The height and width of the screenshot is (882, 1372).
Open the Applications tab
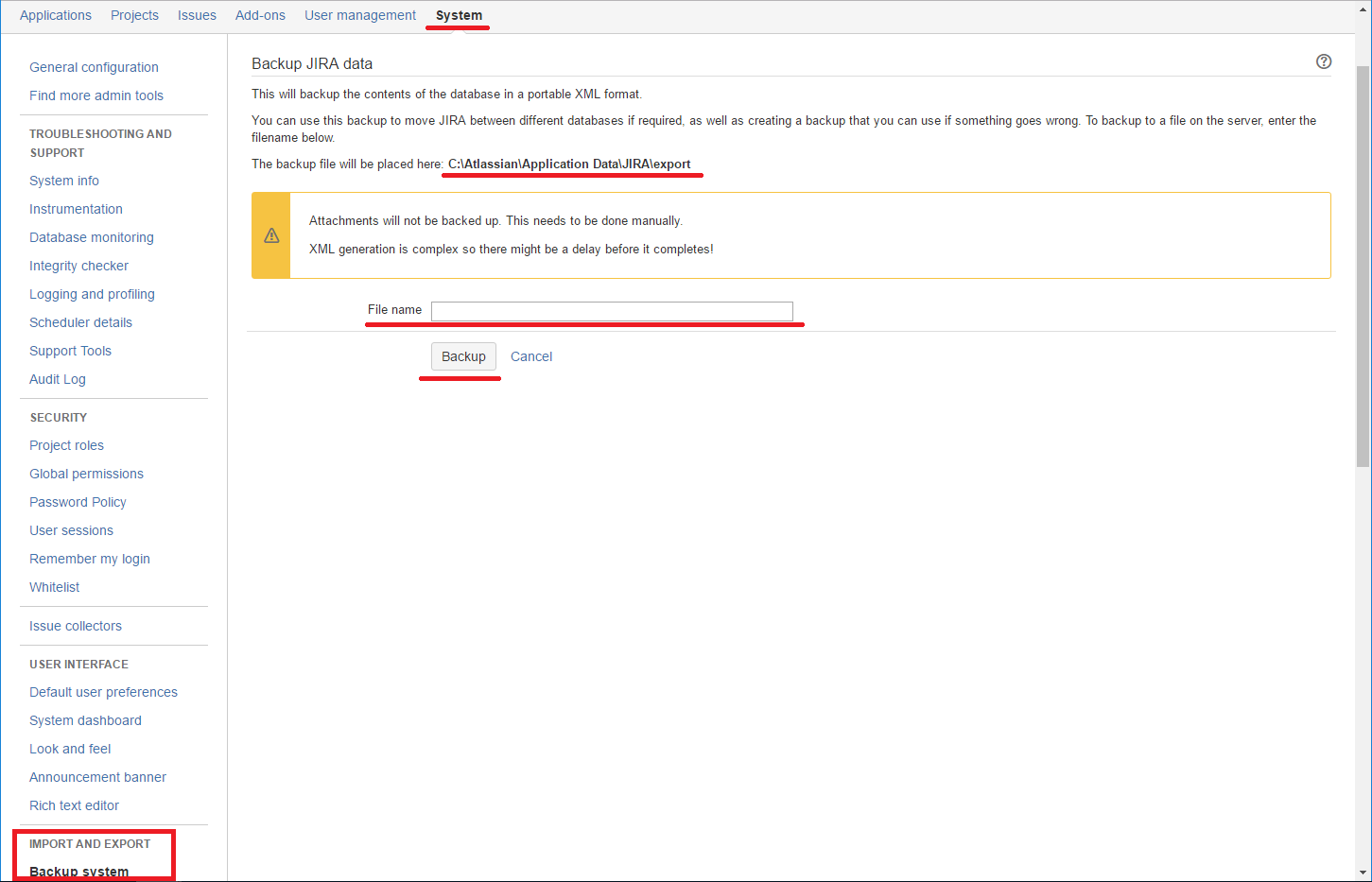pyautogui.click(x=56, y=15)
